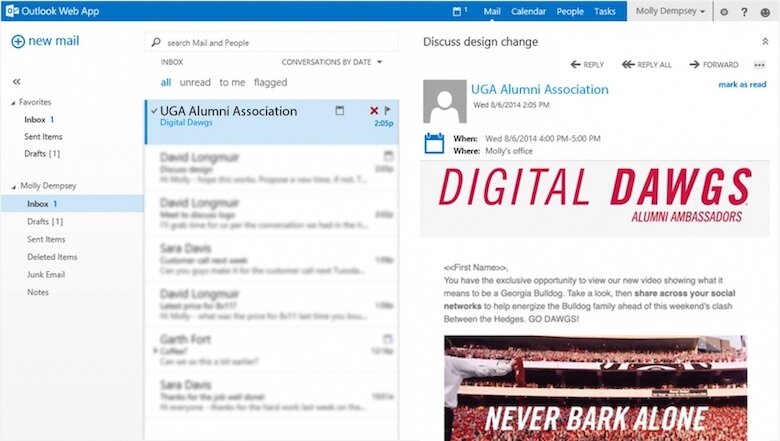
Task: Toggle checkmark on UGA Alumni Association message
Action: coord(154,111)
